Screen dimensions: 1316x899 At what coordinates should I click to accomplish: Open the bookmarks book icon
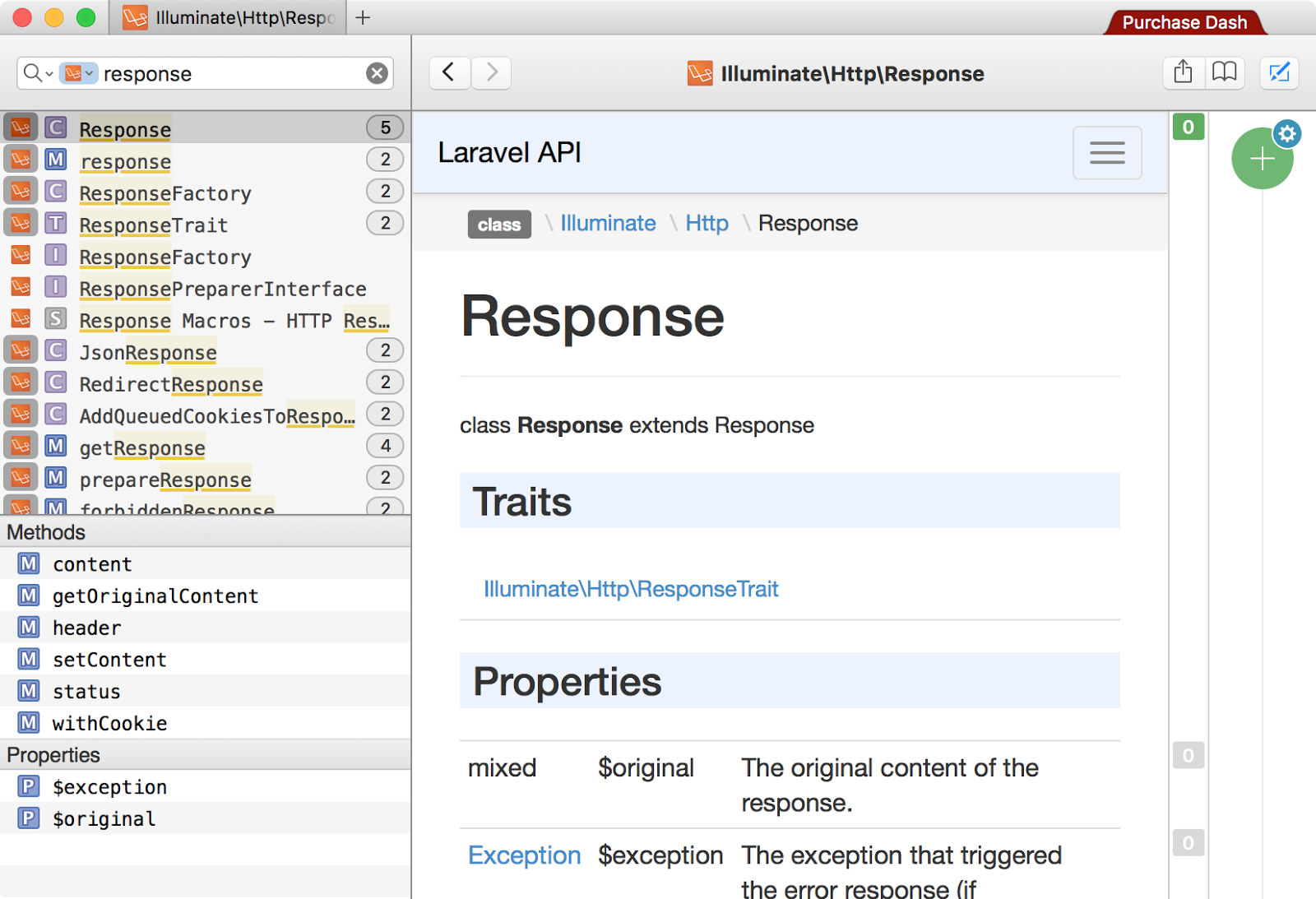[x=1225, y=72]
